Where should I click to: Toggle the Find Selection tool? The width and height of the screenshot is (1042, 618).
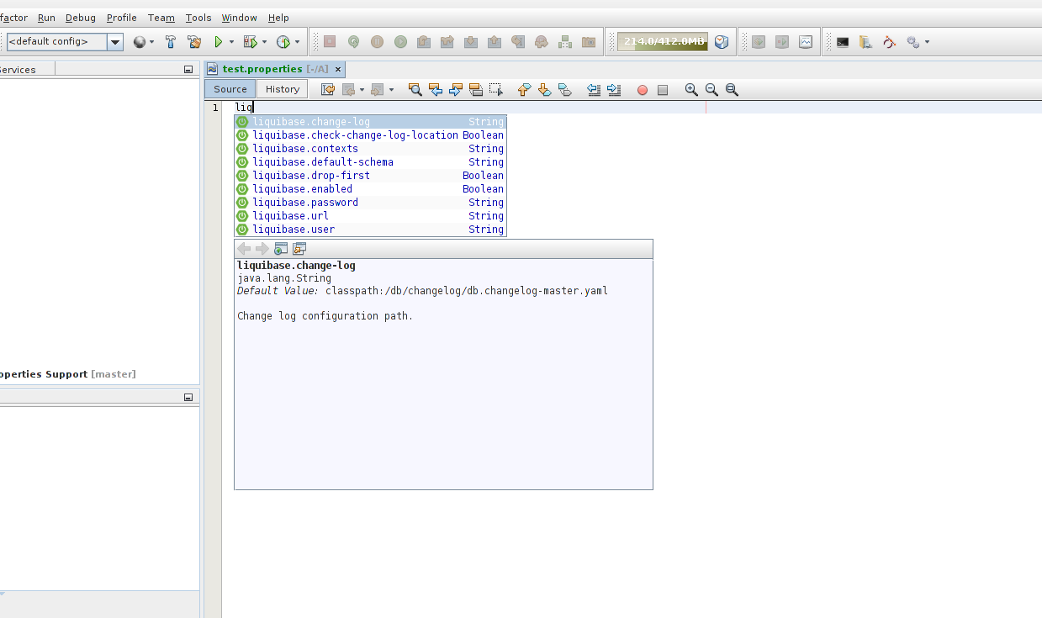[413, 89]
